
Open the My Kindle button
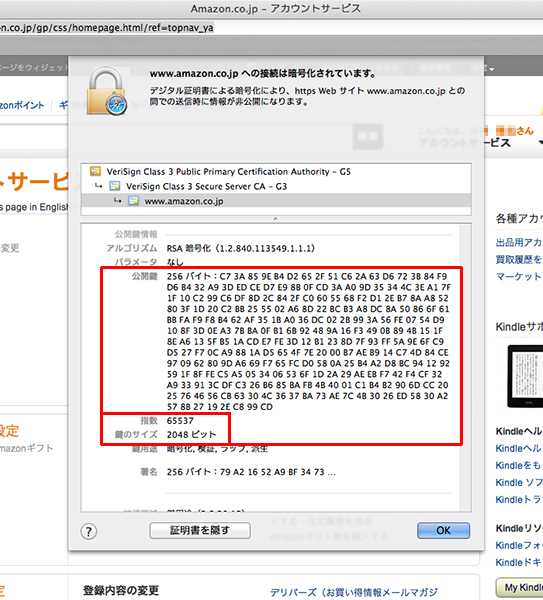(x=520, y=587)
